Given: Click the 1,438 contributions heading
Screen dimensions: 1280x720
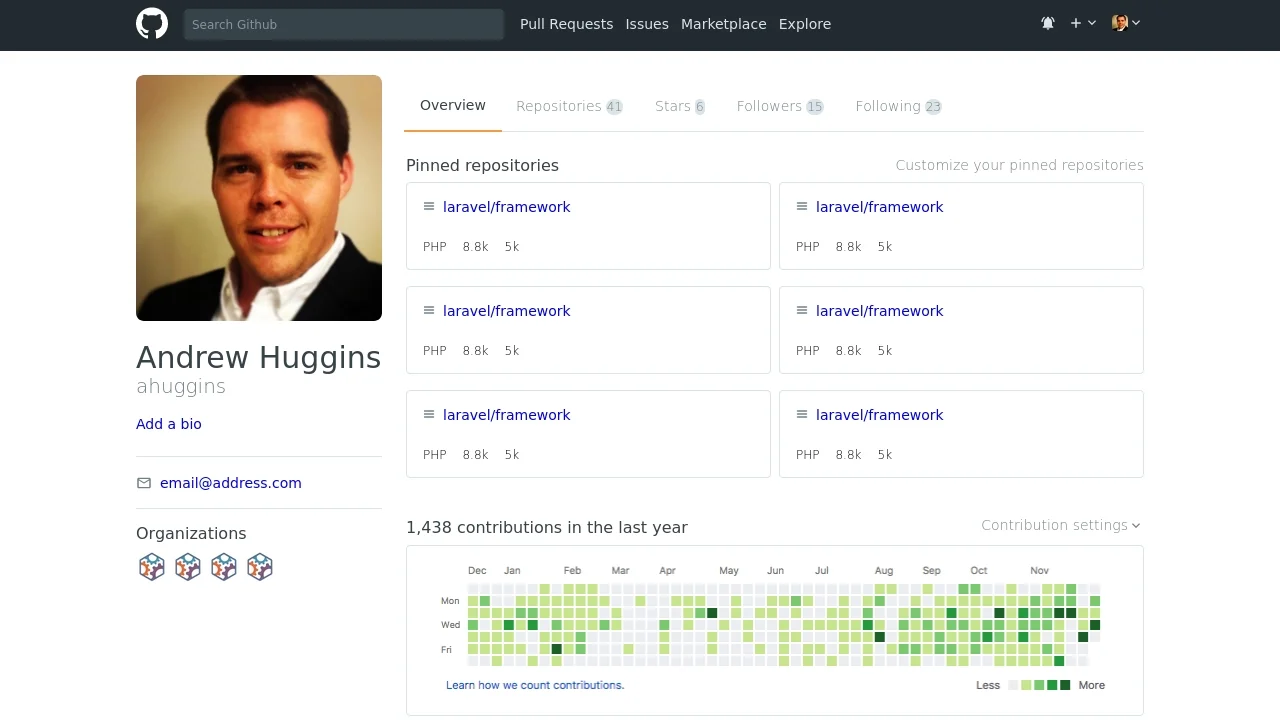Looking at the screenshot, I should (x=547, y=527).
